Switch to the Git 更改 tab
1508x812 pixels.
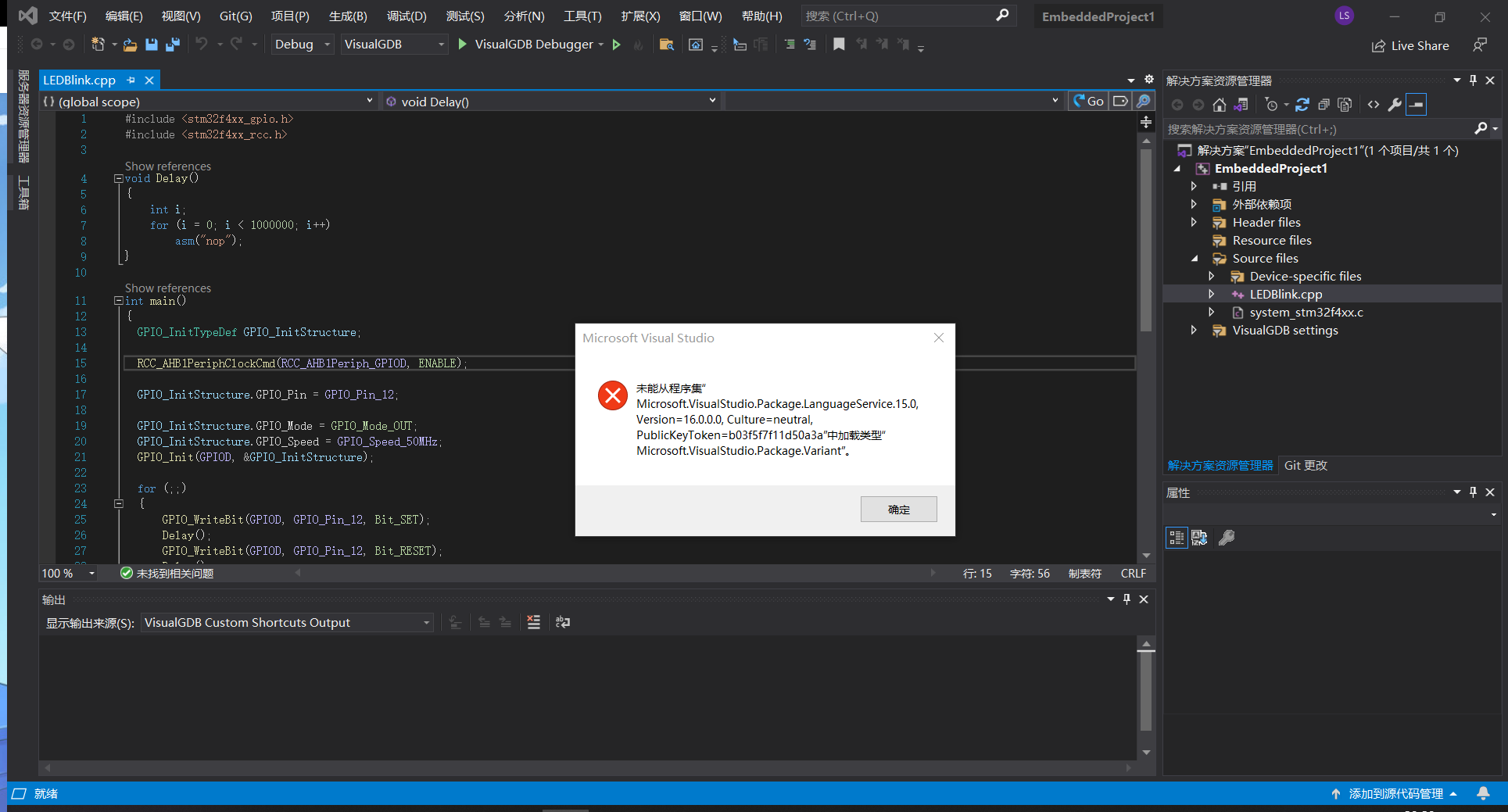pos(1306,465)
